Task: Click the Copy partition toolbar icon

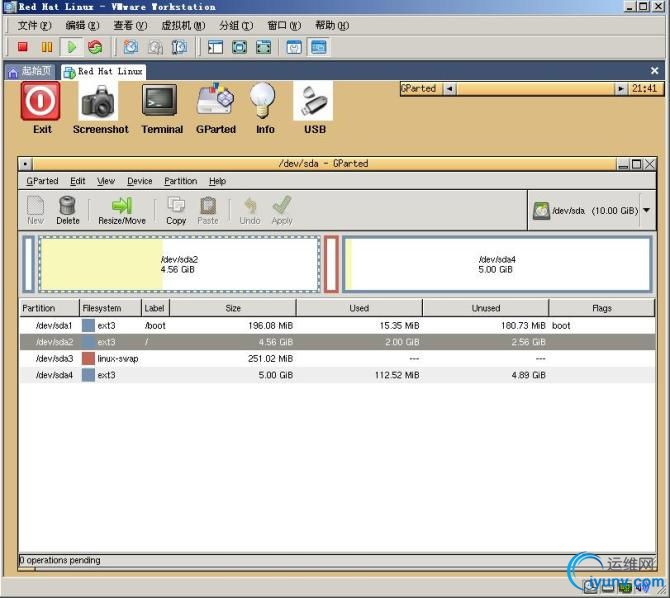Action: (176, 210)
